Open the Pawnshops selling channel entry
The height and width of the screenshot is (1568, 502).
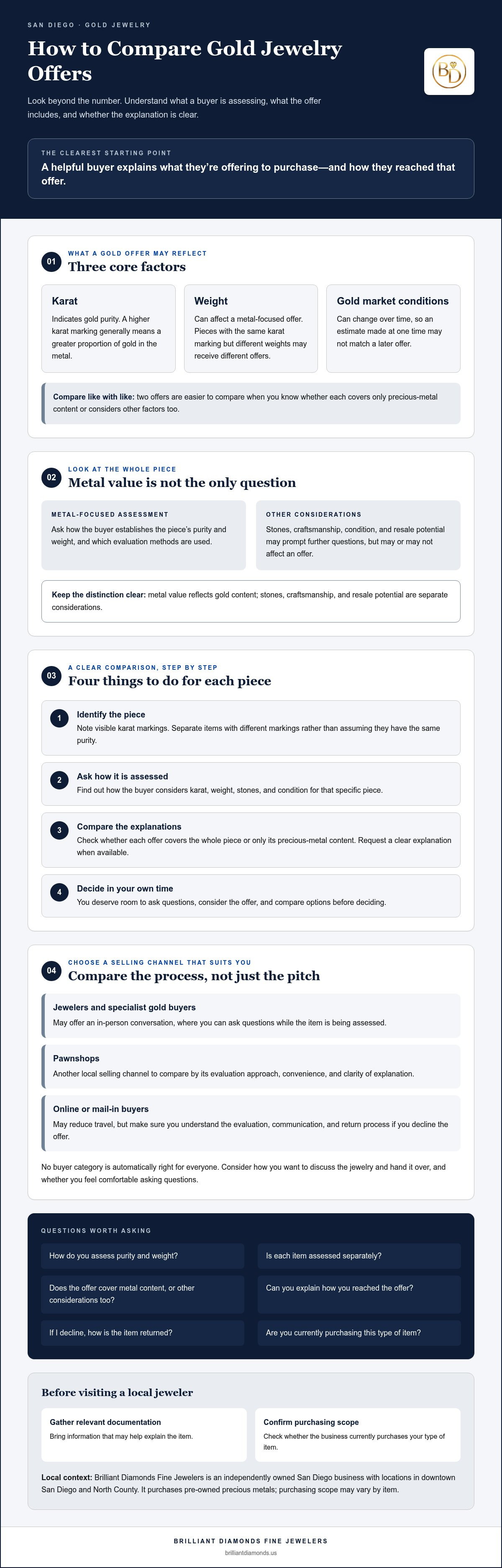point(251,1066)
